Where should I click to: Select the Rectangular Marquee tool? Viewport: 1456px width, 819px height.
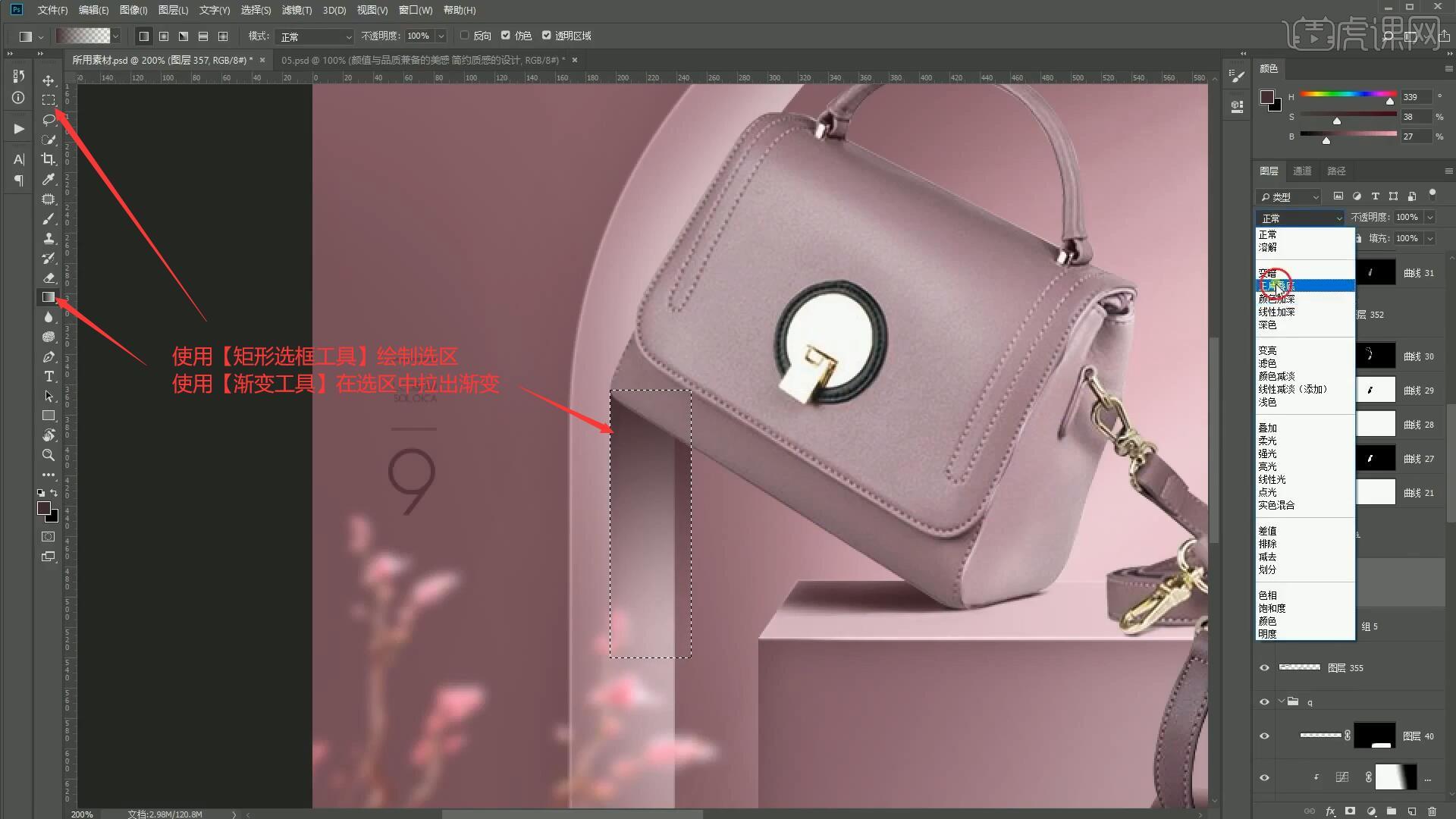[x=49, y=100]
